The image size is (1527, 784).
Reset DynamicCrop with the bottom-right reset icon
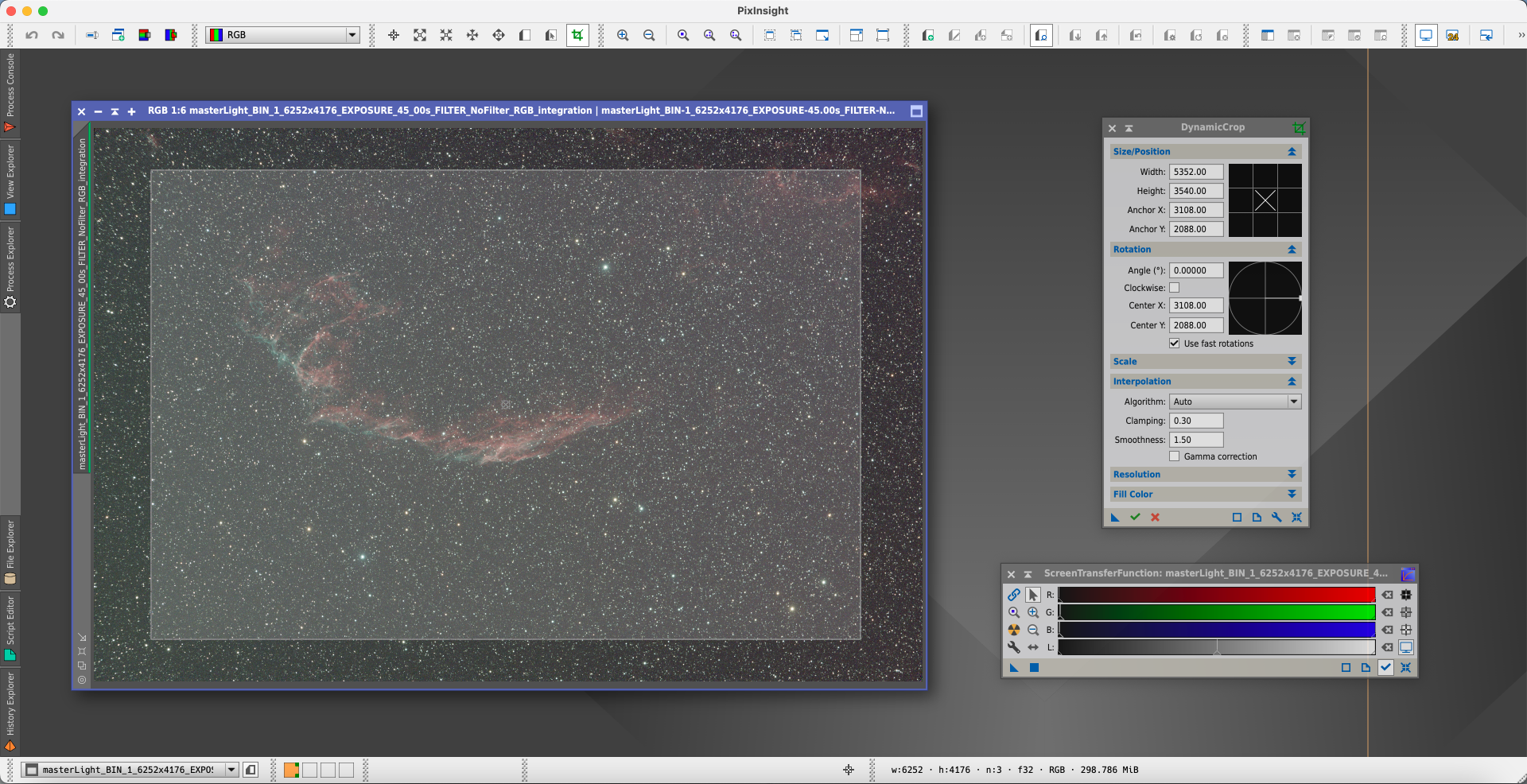click(1296, 517)
